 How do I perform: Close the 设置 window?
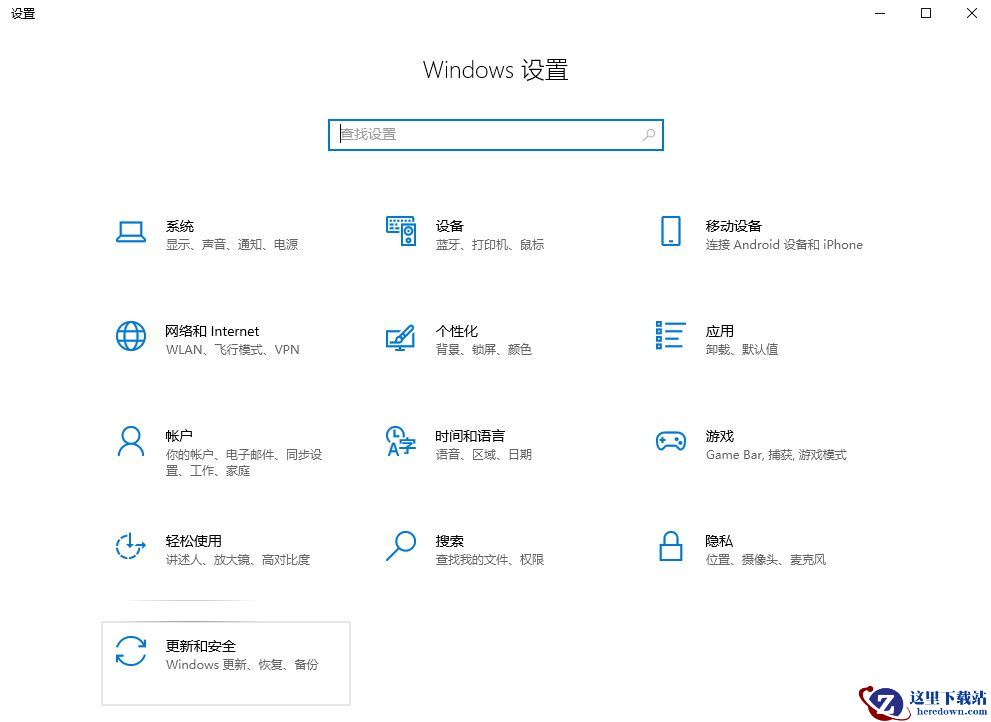tap(971, 13)
